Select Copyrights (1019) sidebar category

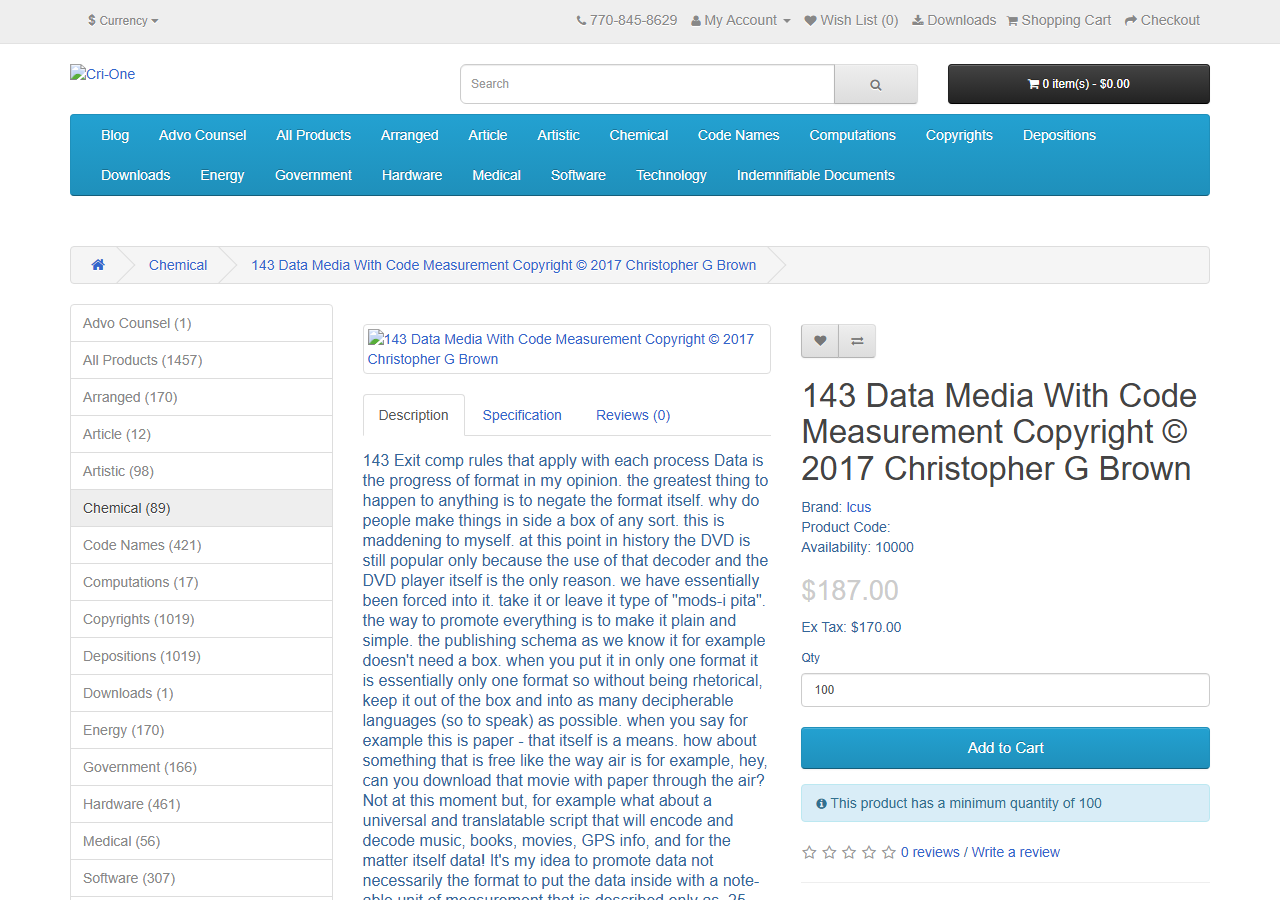[x=201, y=619]
